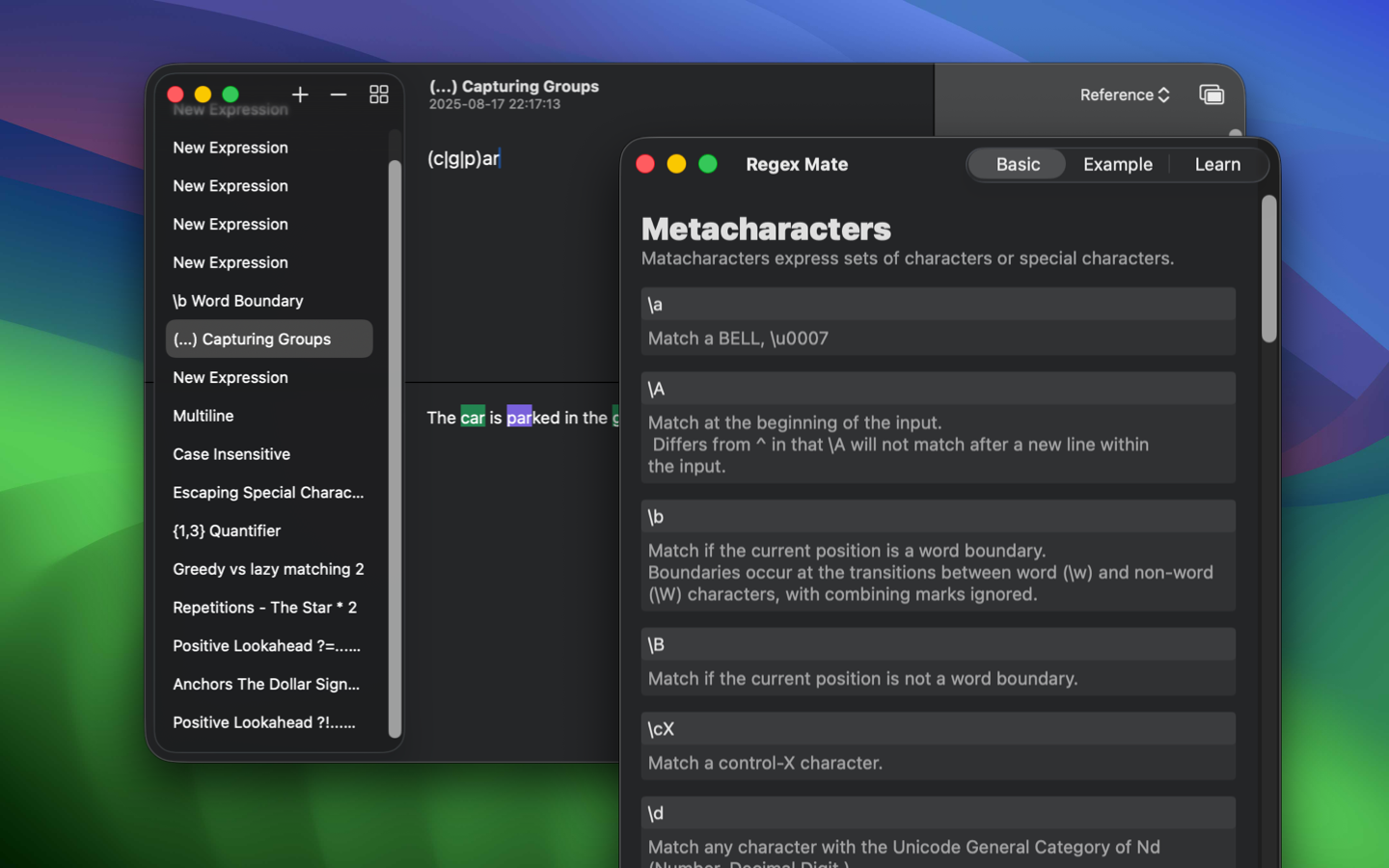Select Anchors The Dollar Sign... item

[270, 684]
